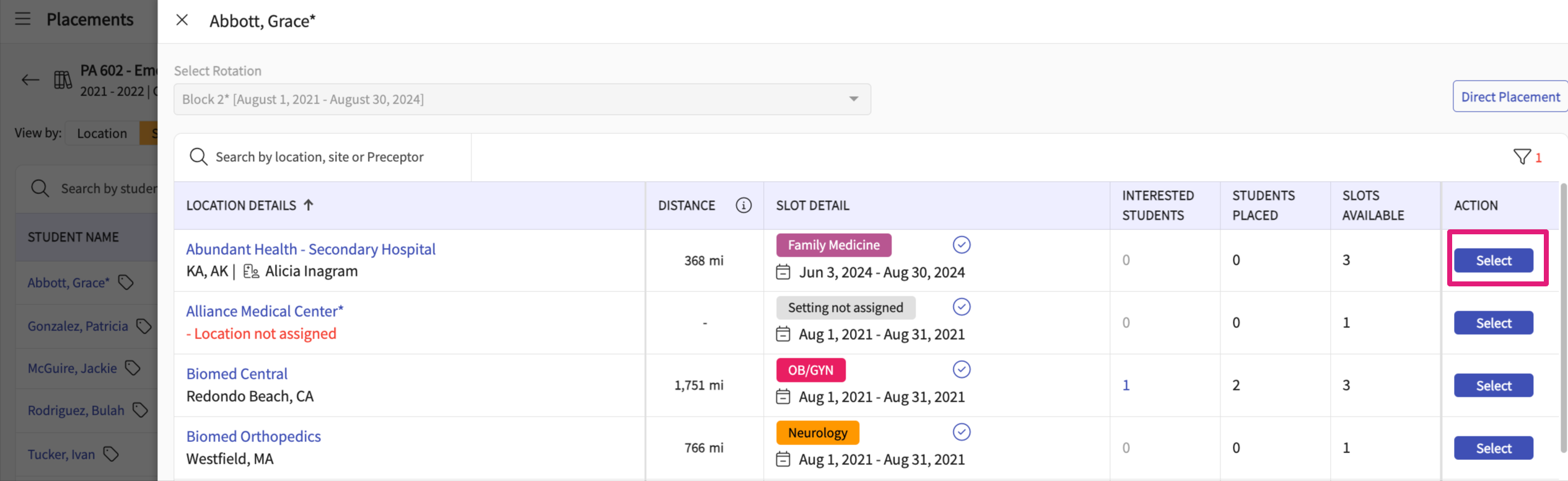Click the back arrow beside PA 602

(x=30, y=80)
